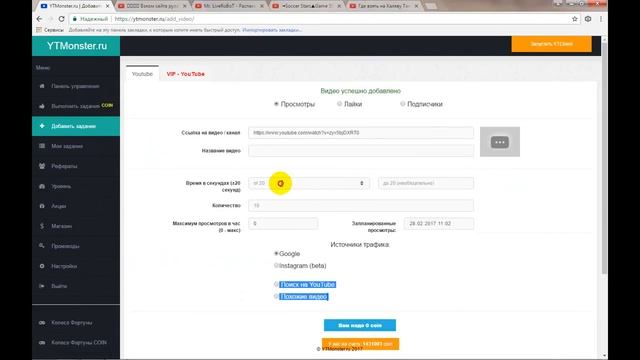640x360 pixels.
Task: Click the Сервисы apps icon in bookmarks bar
Action: [39, 30]
